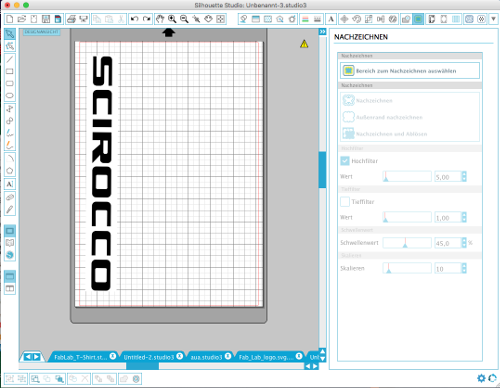Click the vertical canvas scrollbar thumb
Image resolution: width=500 pixels, height=388 pixels.
tap(322, 170)
